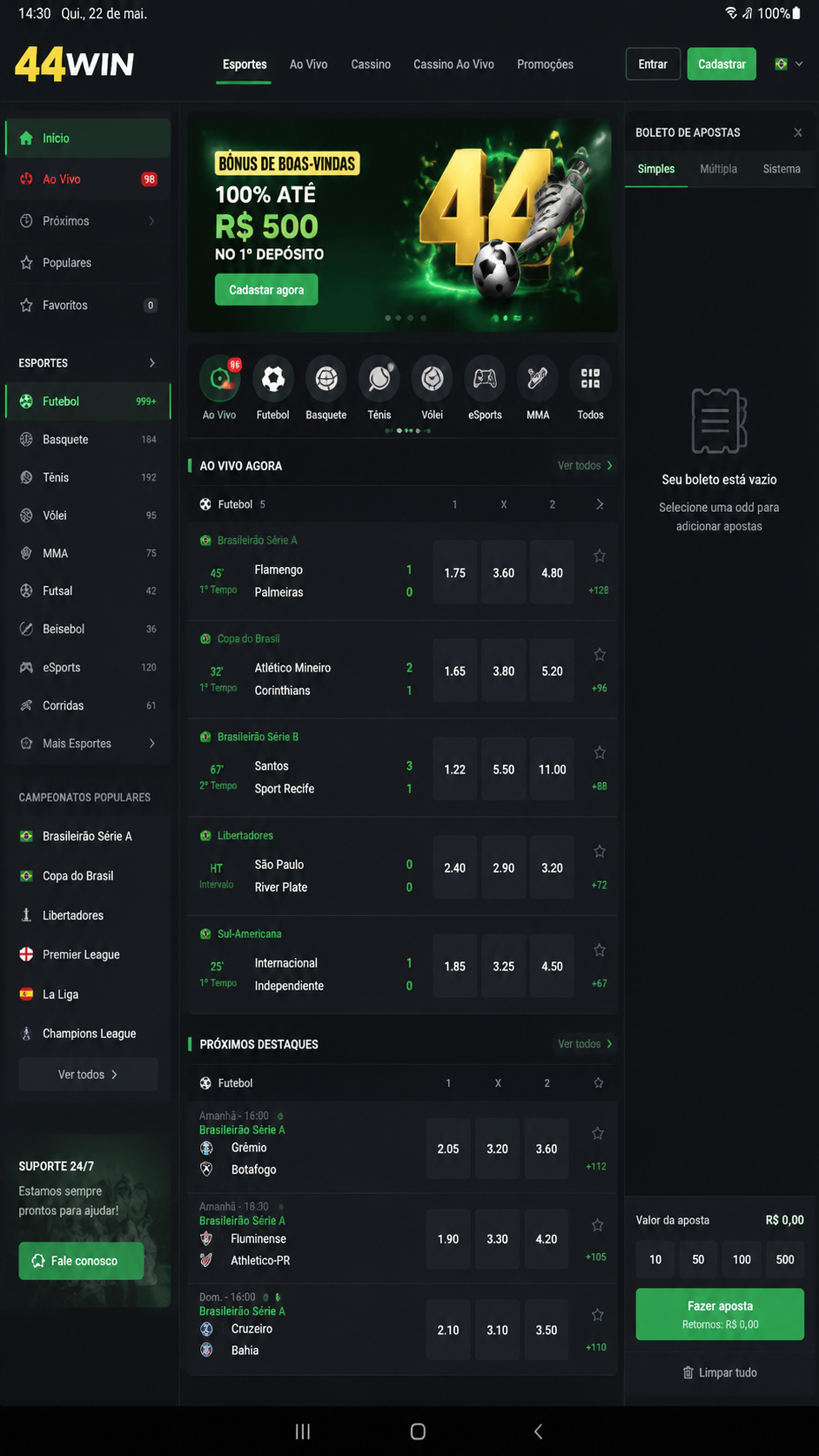Open Corridas in the sports sidebar
Image resolution: width=819 pixels, height=1456 pixels.
click(x=88, y=705)
